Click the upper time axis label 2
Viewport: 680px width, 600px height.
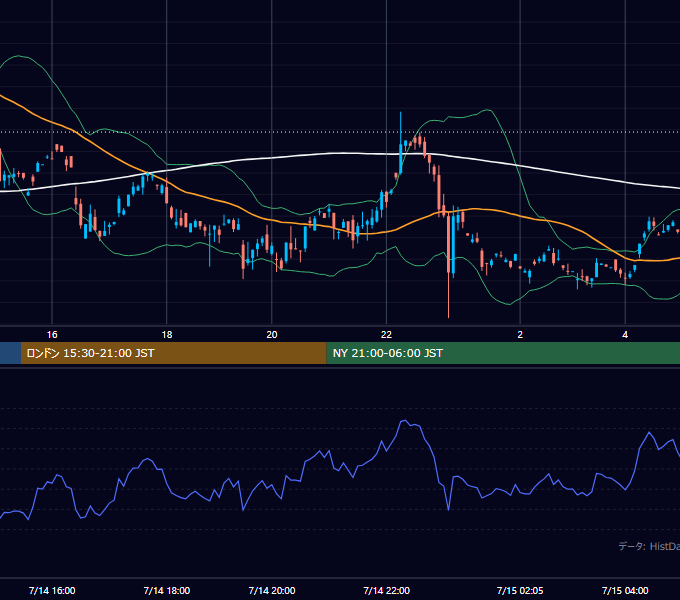point(520,335)
